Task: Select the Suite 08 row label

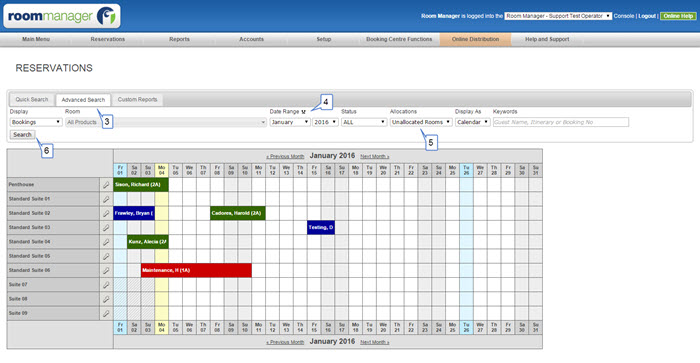Action: (x=53, y=299)
